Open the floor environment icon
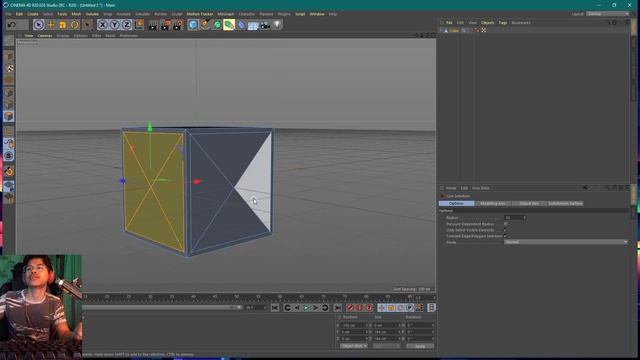Viewport: 640px width, 360px height. tap(253, 25)
